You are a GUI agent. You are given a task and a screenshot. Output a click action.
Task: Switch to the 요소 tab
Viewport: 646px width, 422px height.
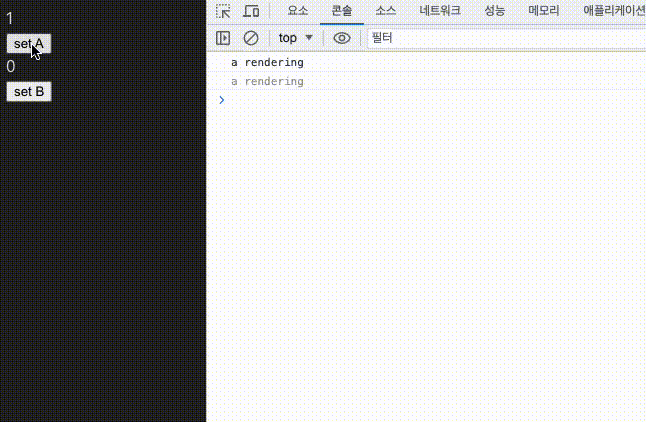tap(297, 11)
